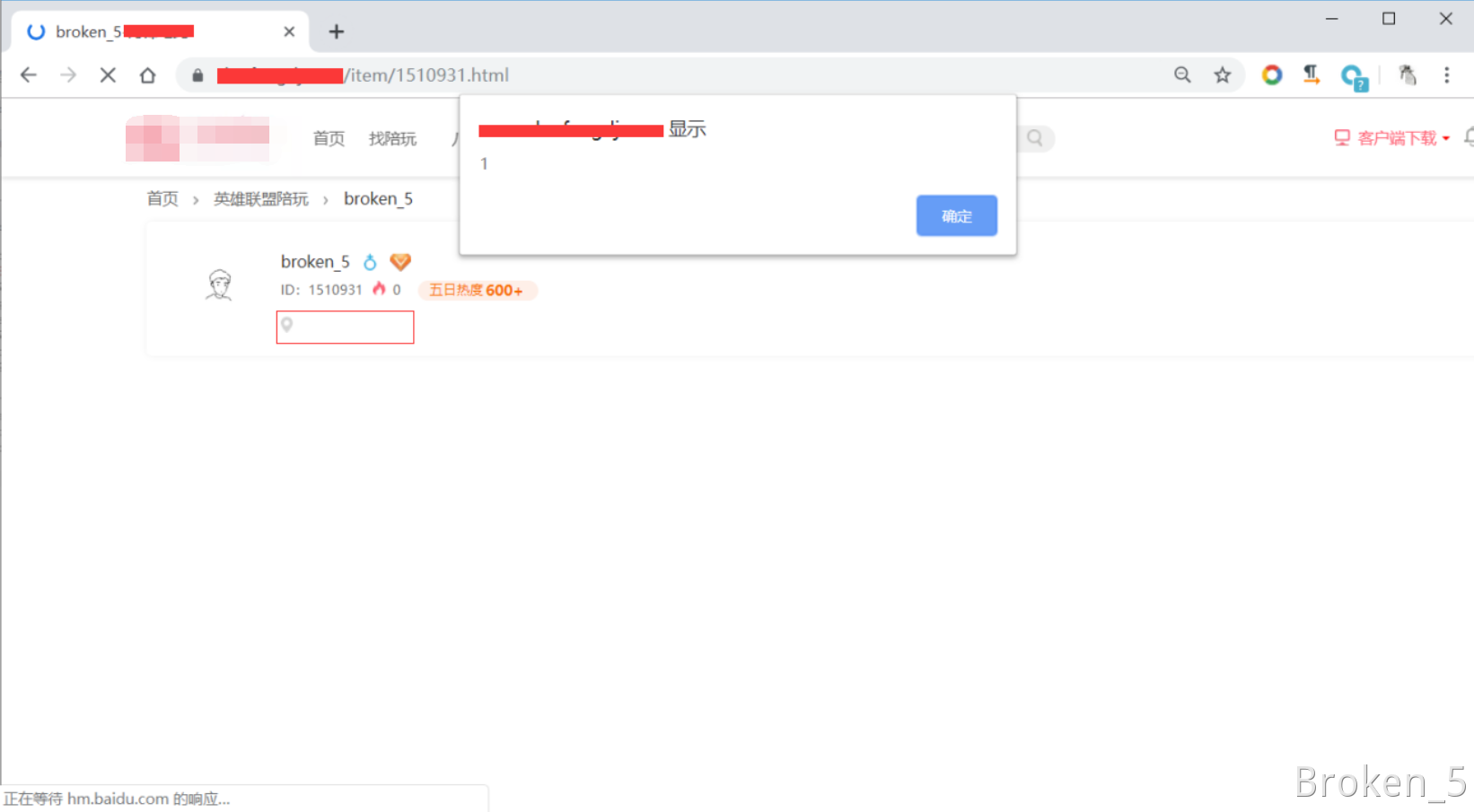Click the broken_5 username in profile card
The image size is (1474, 812).
pos(315,262)
